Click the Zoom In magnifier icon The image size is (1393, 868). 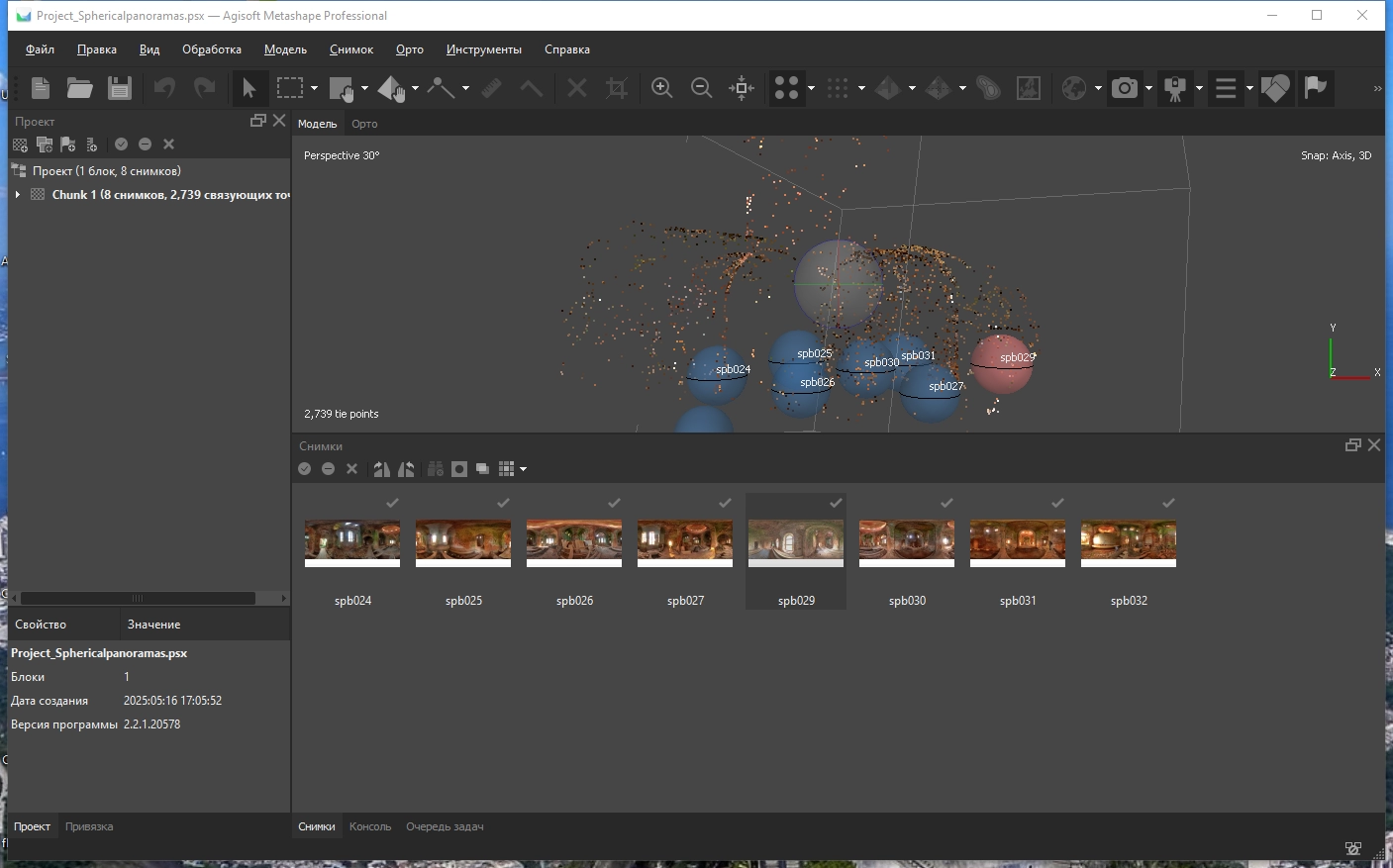(661, 88)
